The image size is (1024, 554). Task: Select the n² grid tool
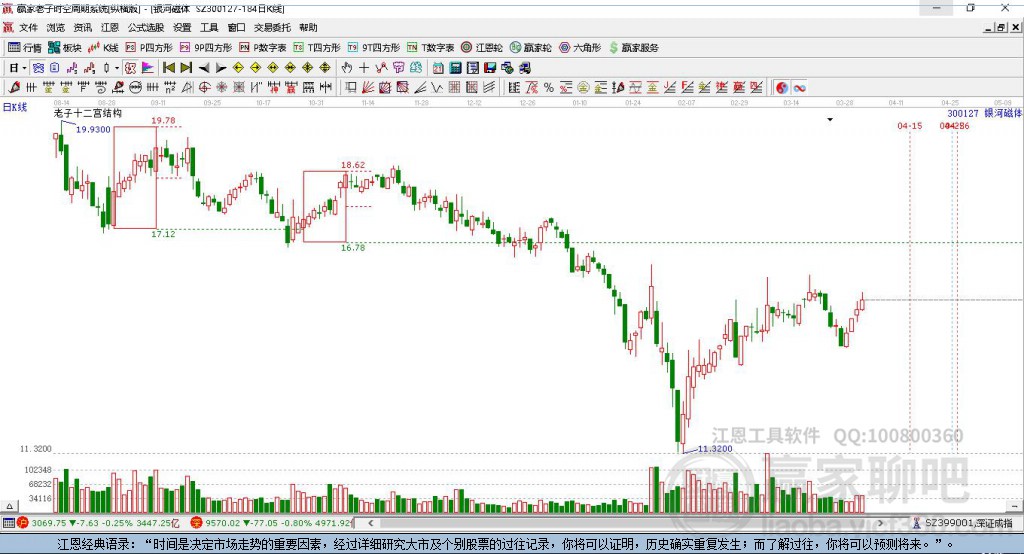pos(170,88)
